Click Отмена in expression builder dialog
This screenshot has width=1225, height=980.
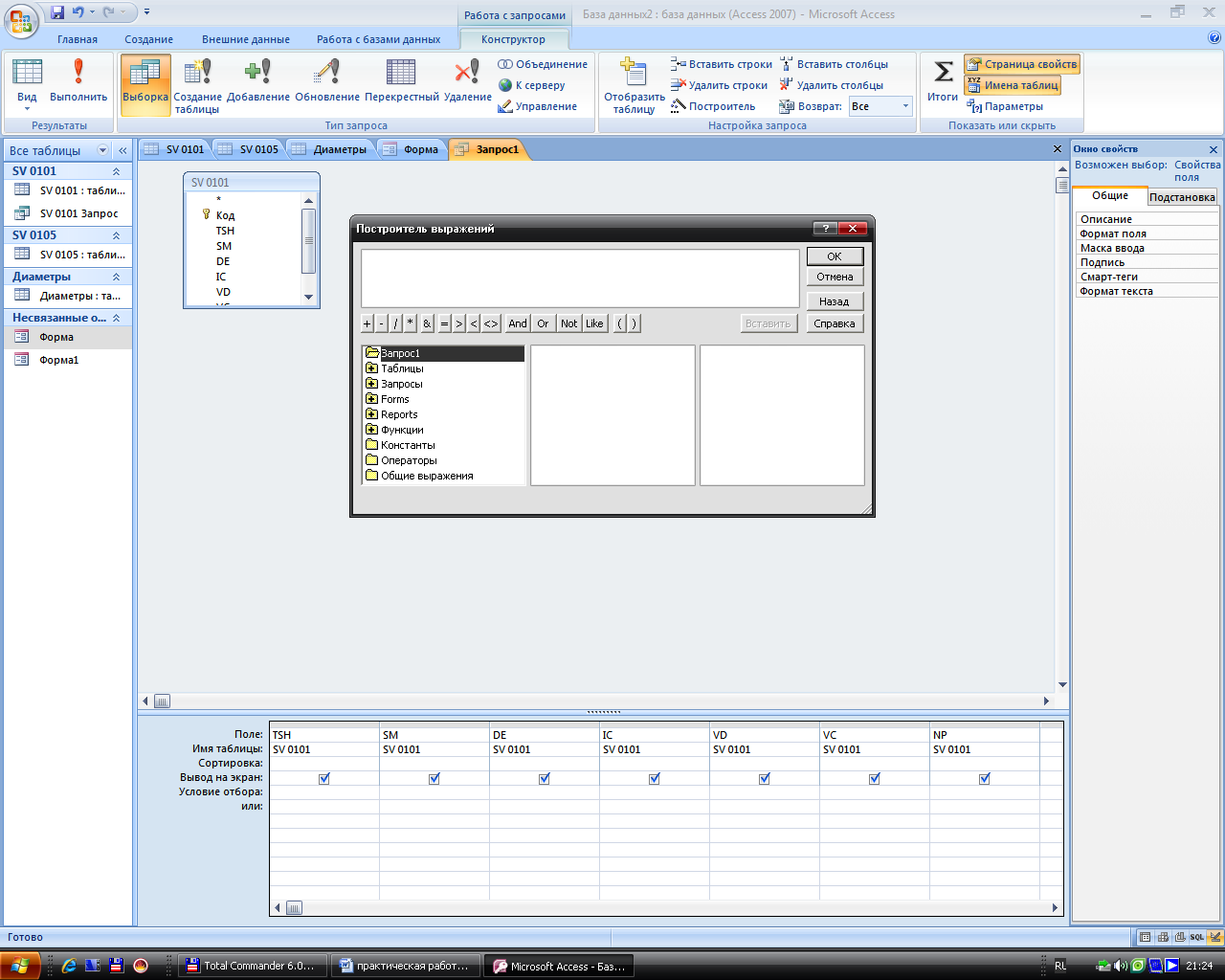835,277
